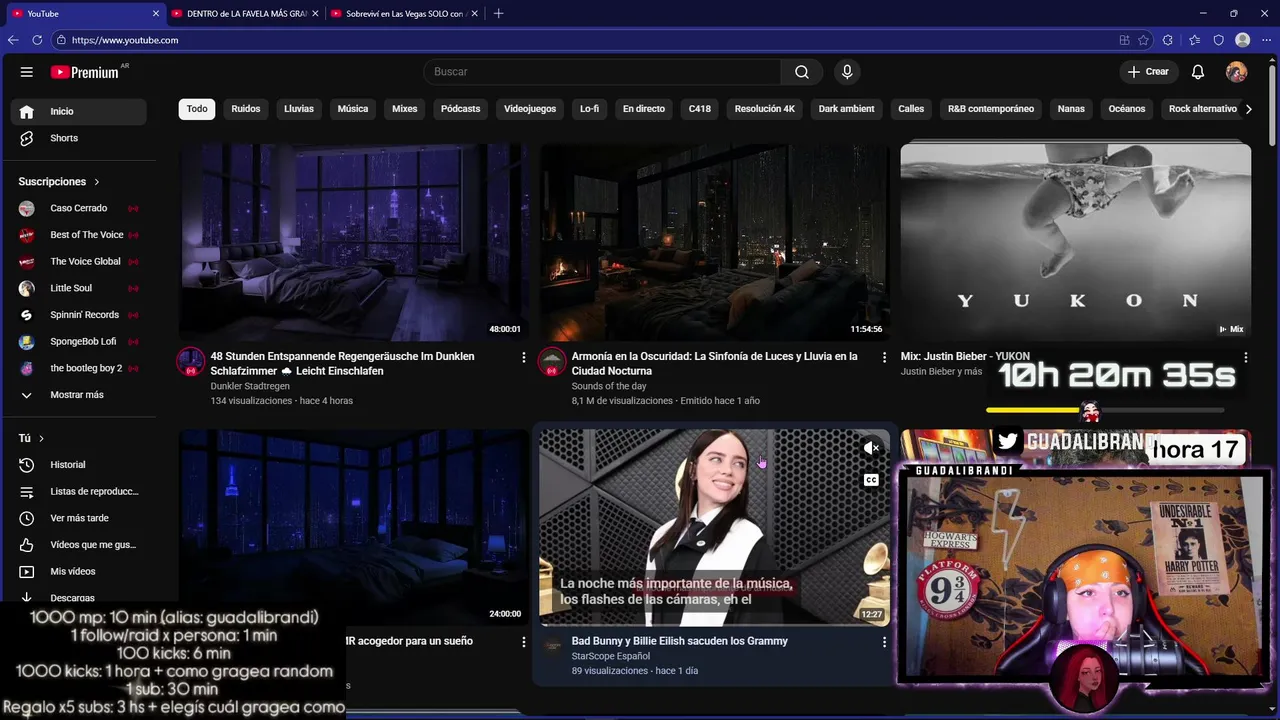This screenshot has width=1280, height=720.
Task: Open a new browser tab
Action: 498,14
